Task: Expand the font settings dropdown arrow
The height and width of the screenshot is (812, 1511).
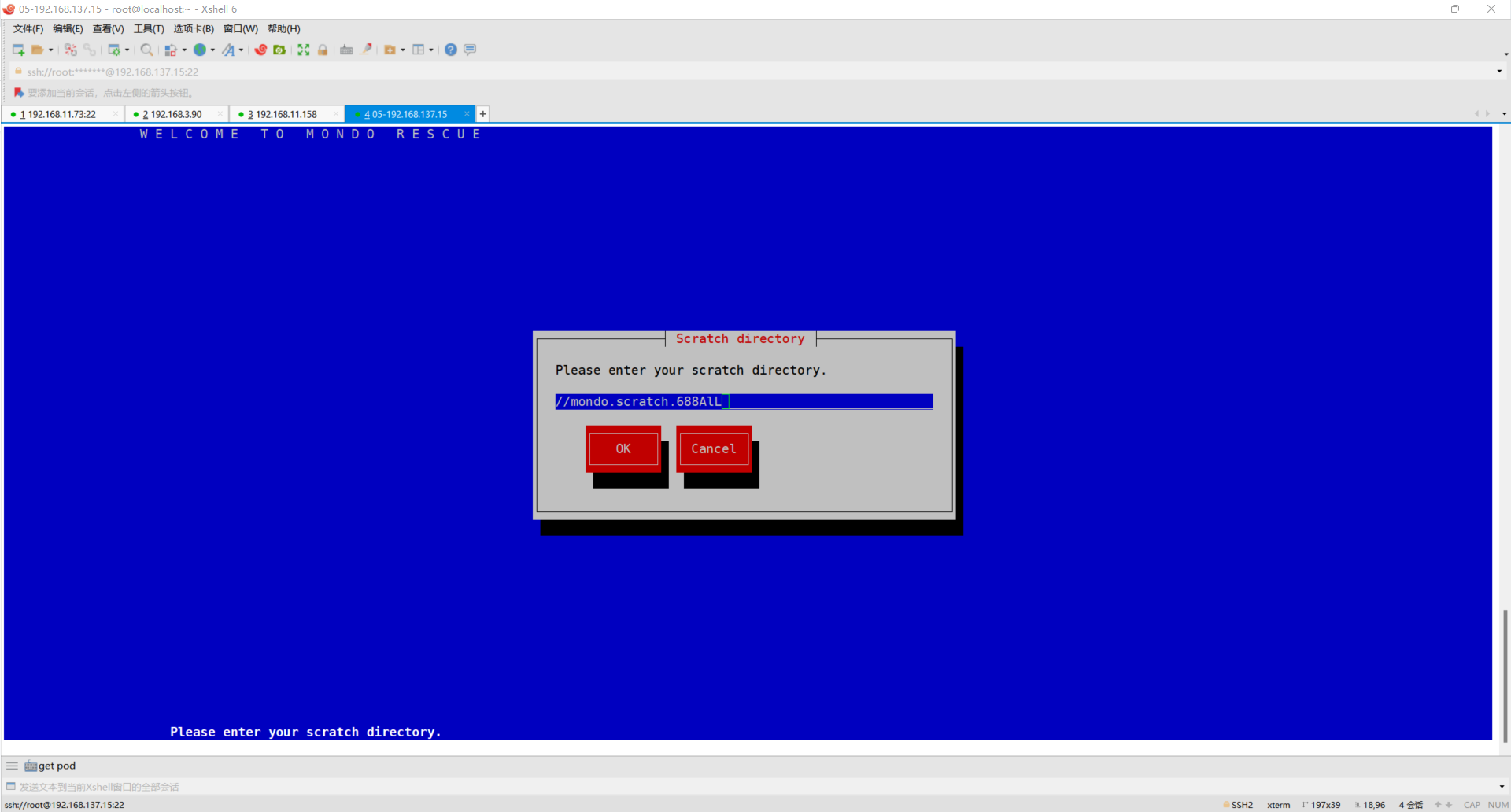Action: 241,50
